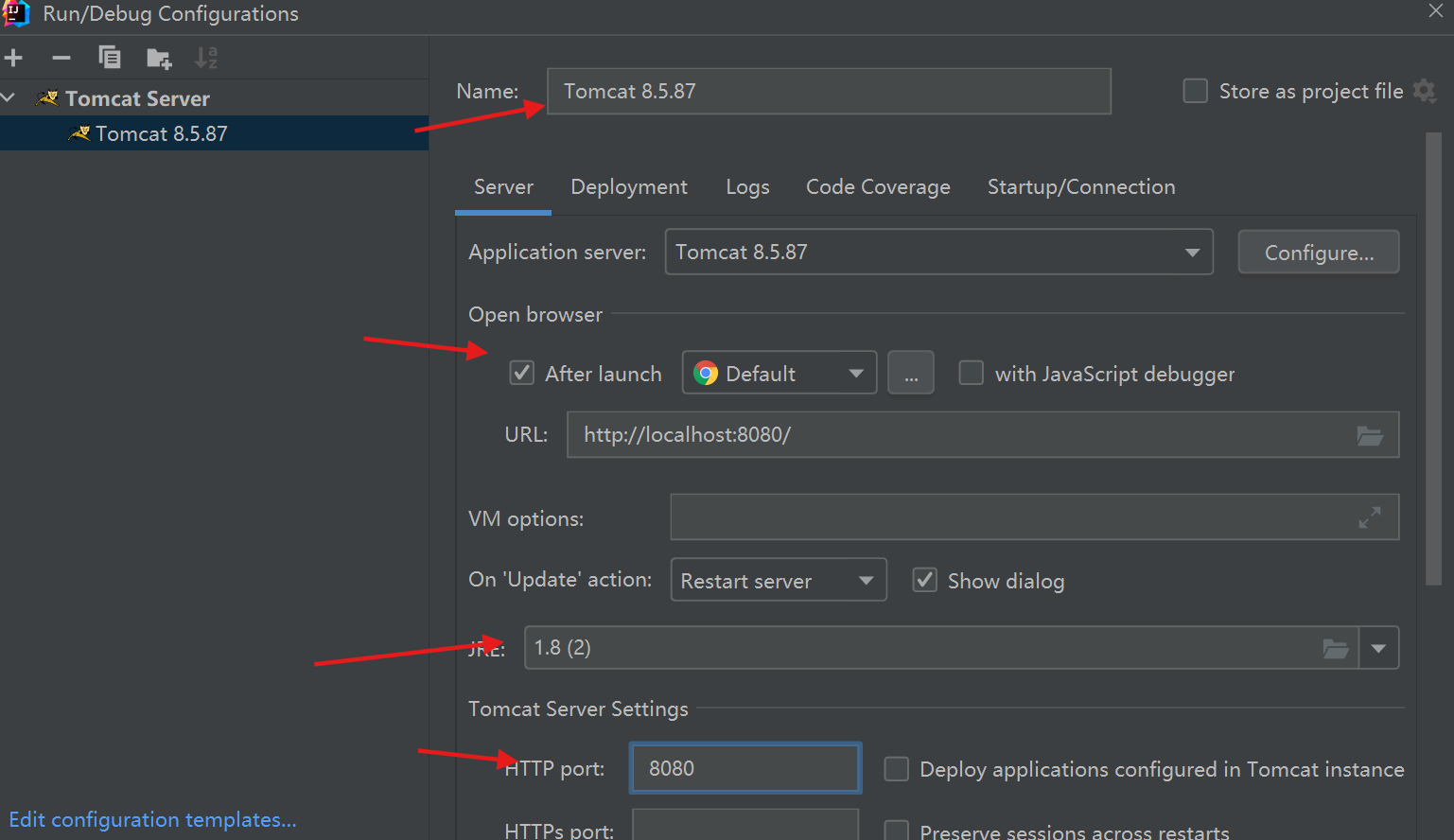Open Application server dropdown
The image size is (1454, 840).
click(938, 252)
